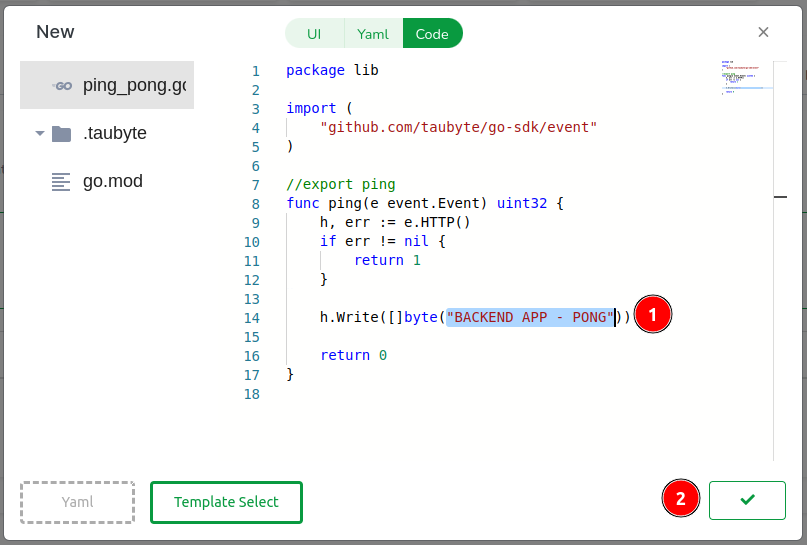807x545 pixels.
Task: Click the red step 2 marker badge
Action: 681,499
